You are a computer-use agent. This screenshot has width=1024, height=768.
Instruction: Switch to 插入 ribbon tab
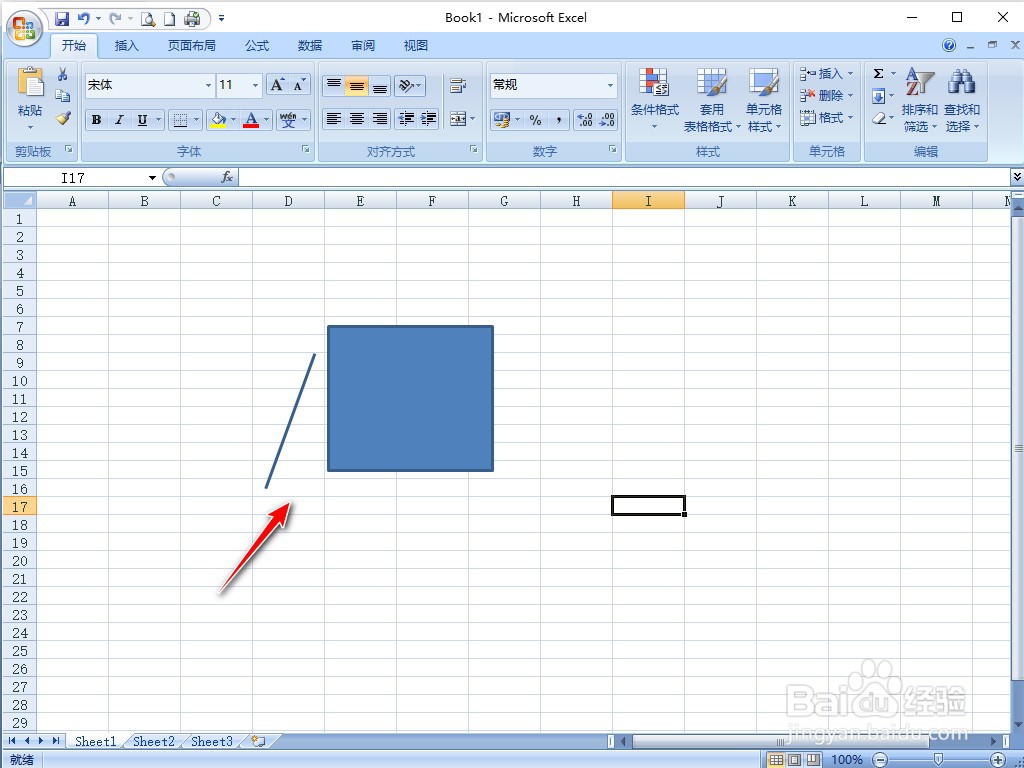[x=127, y=45]
